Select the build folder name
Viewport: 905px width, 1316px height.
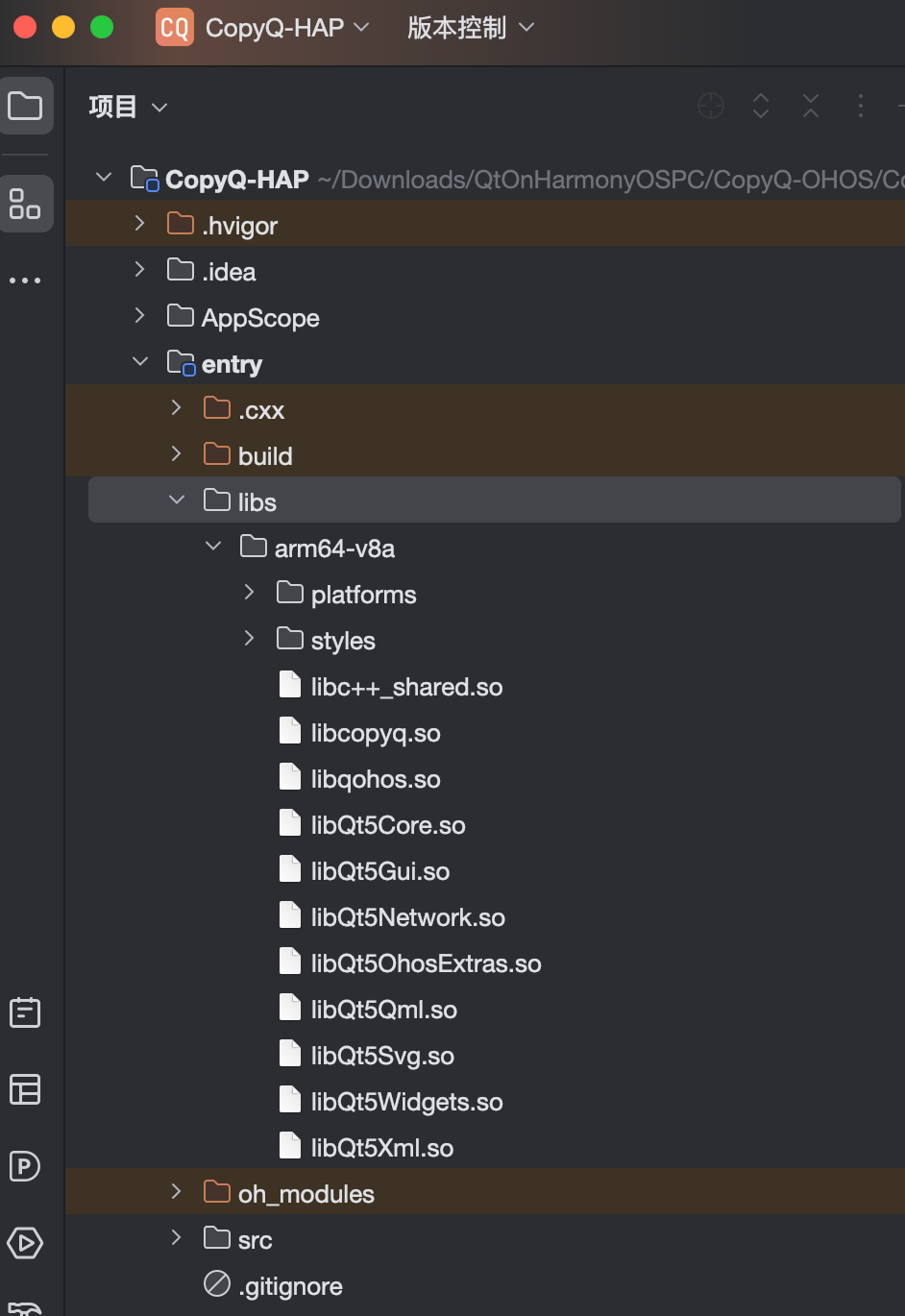click(x=265, y=456)
